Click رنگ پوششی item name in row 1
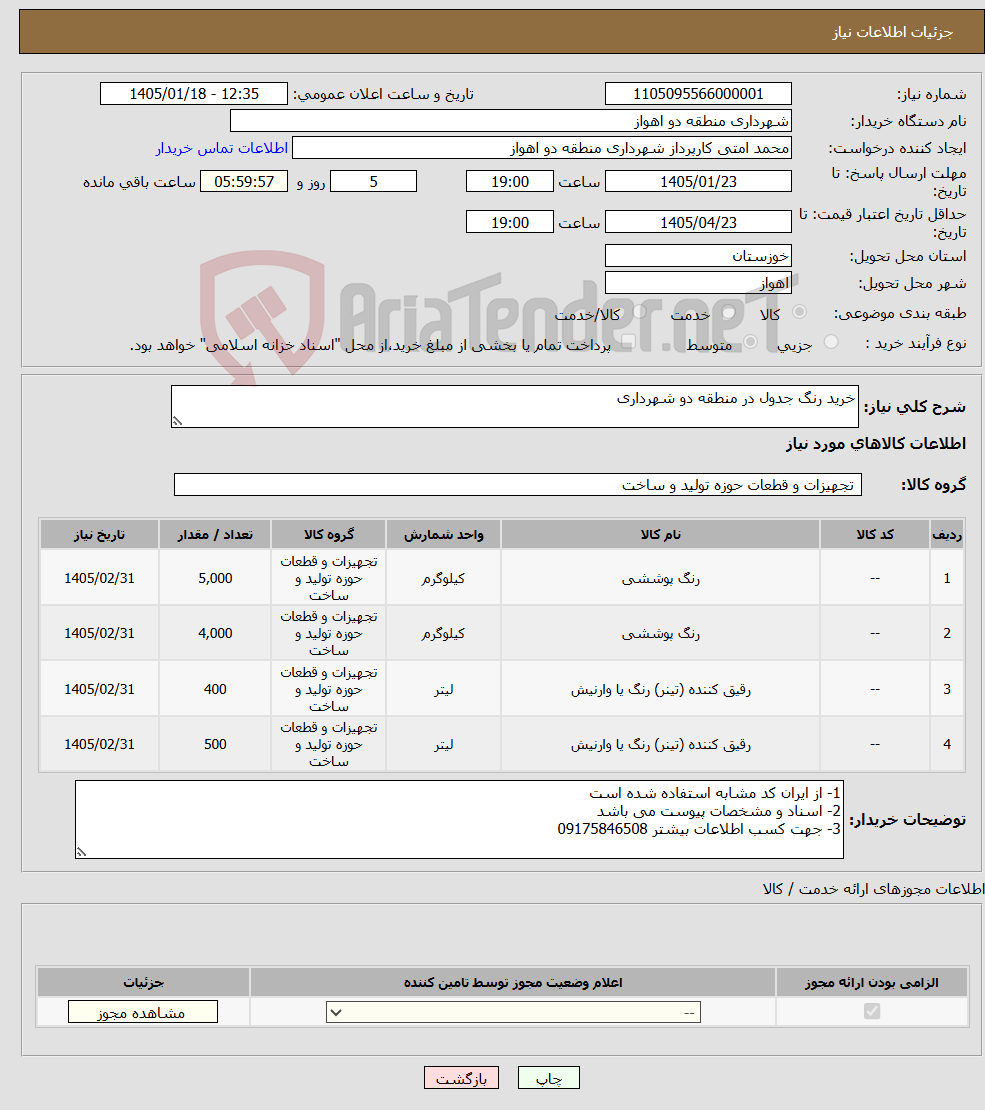The width and height of the screenshot is (985, 1110). [x=661, y=578]
